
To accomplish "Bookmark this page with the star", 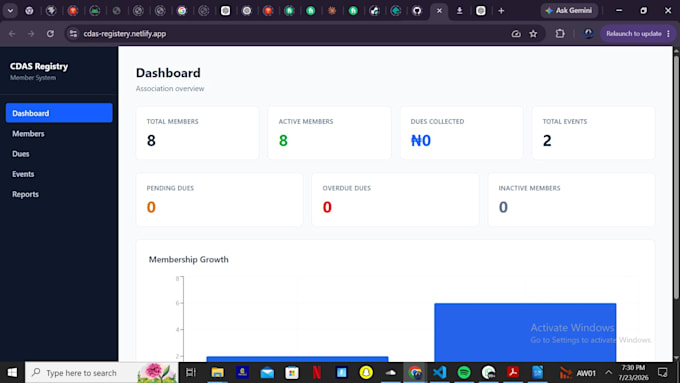I will [533, 33].
